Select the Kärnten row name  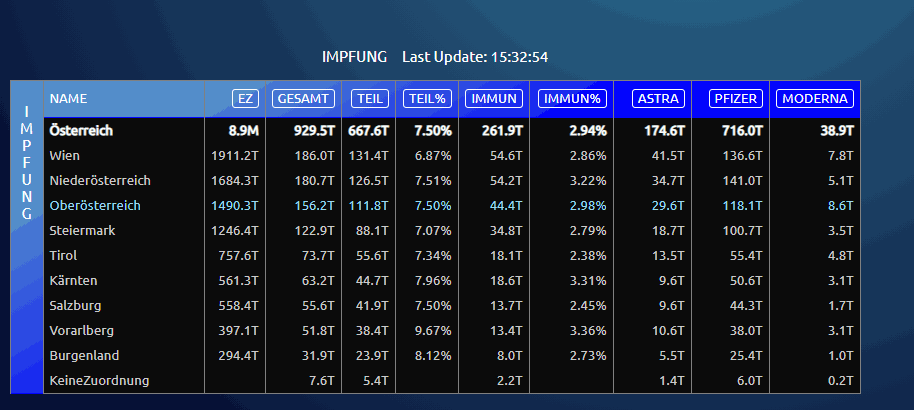73,281
